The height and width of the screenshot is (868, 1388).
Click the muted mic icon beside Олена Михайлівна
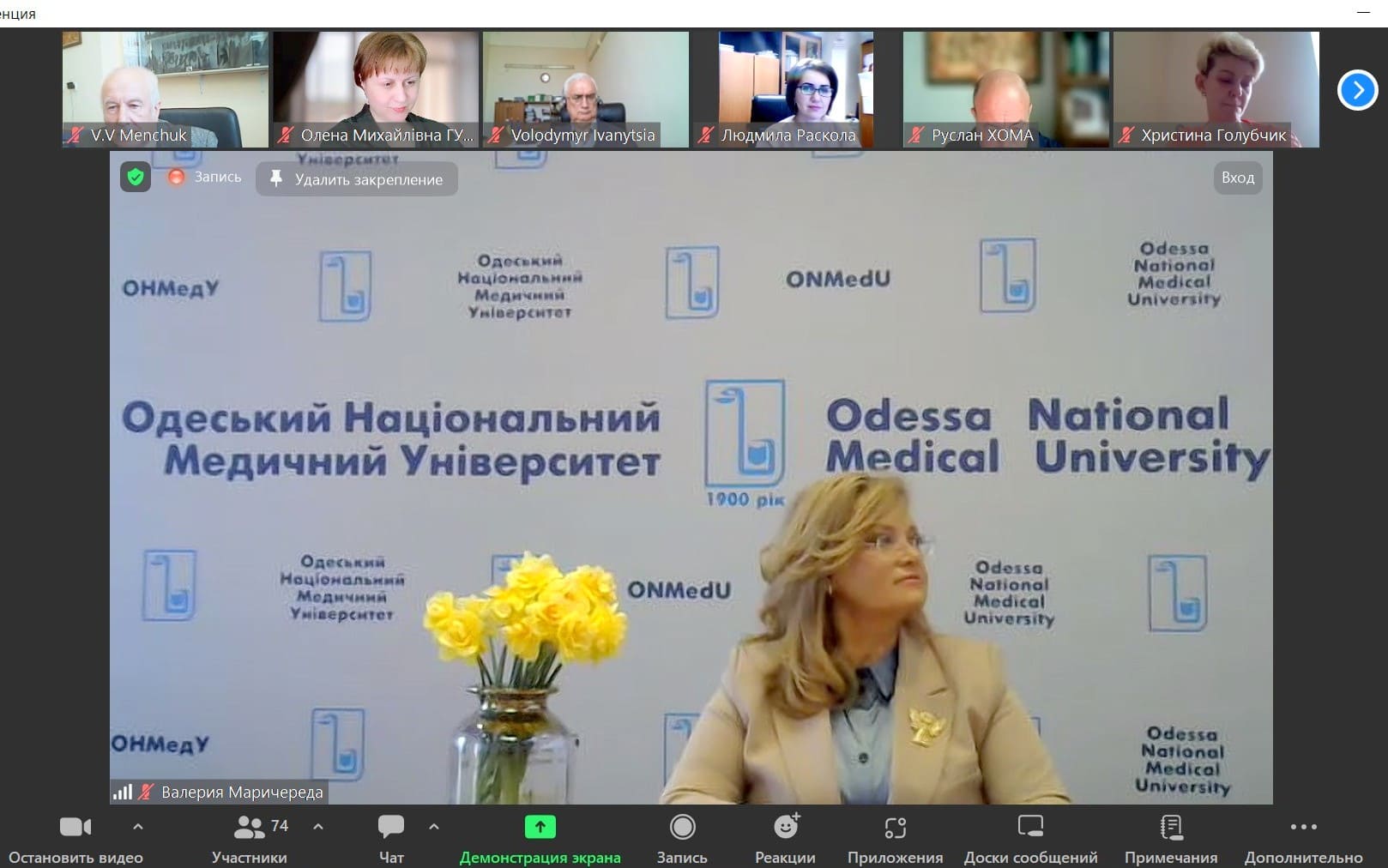(286, 135)
